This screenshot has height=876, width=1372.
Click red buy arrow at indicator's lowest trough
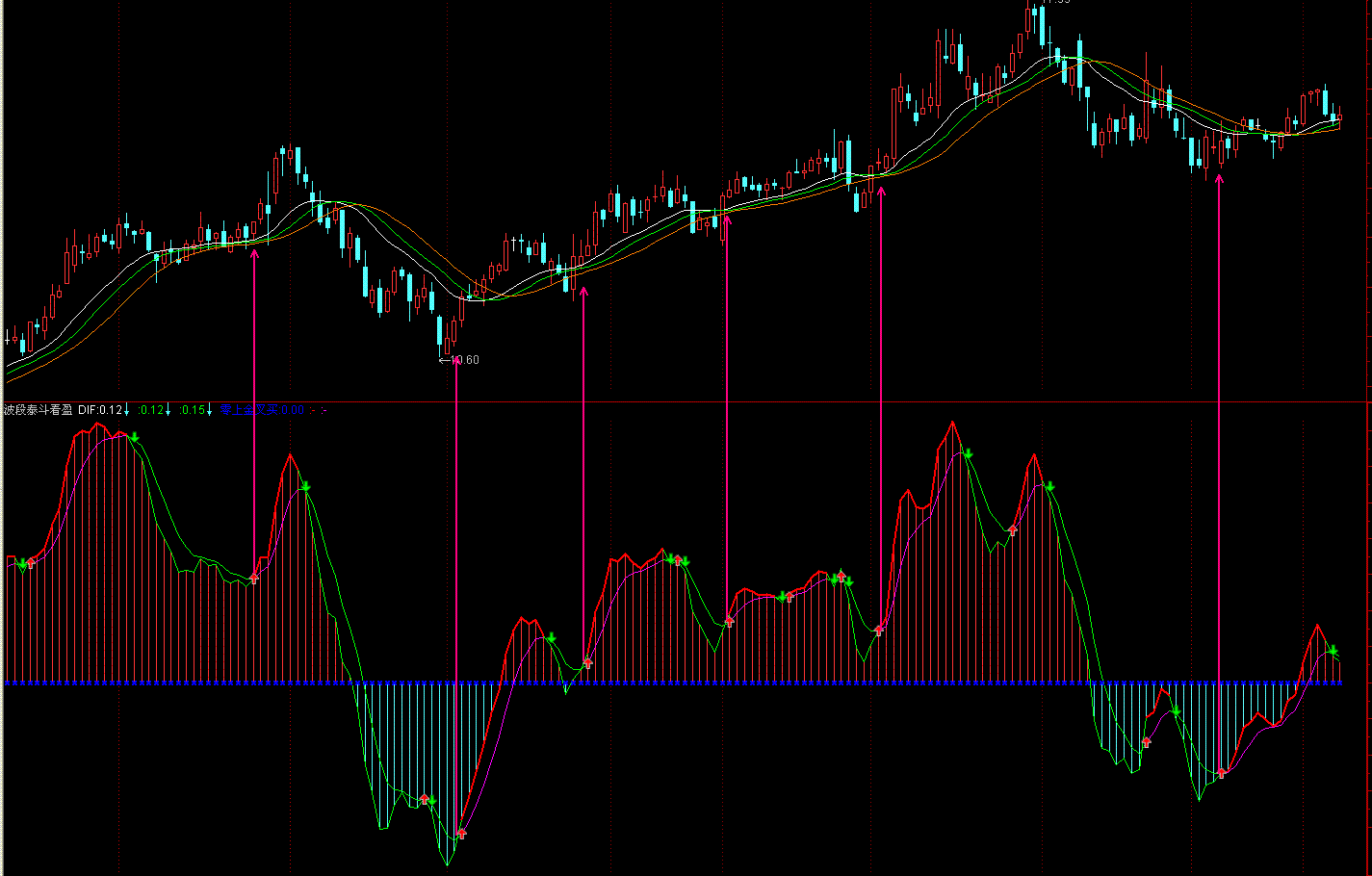point(461,833)
